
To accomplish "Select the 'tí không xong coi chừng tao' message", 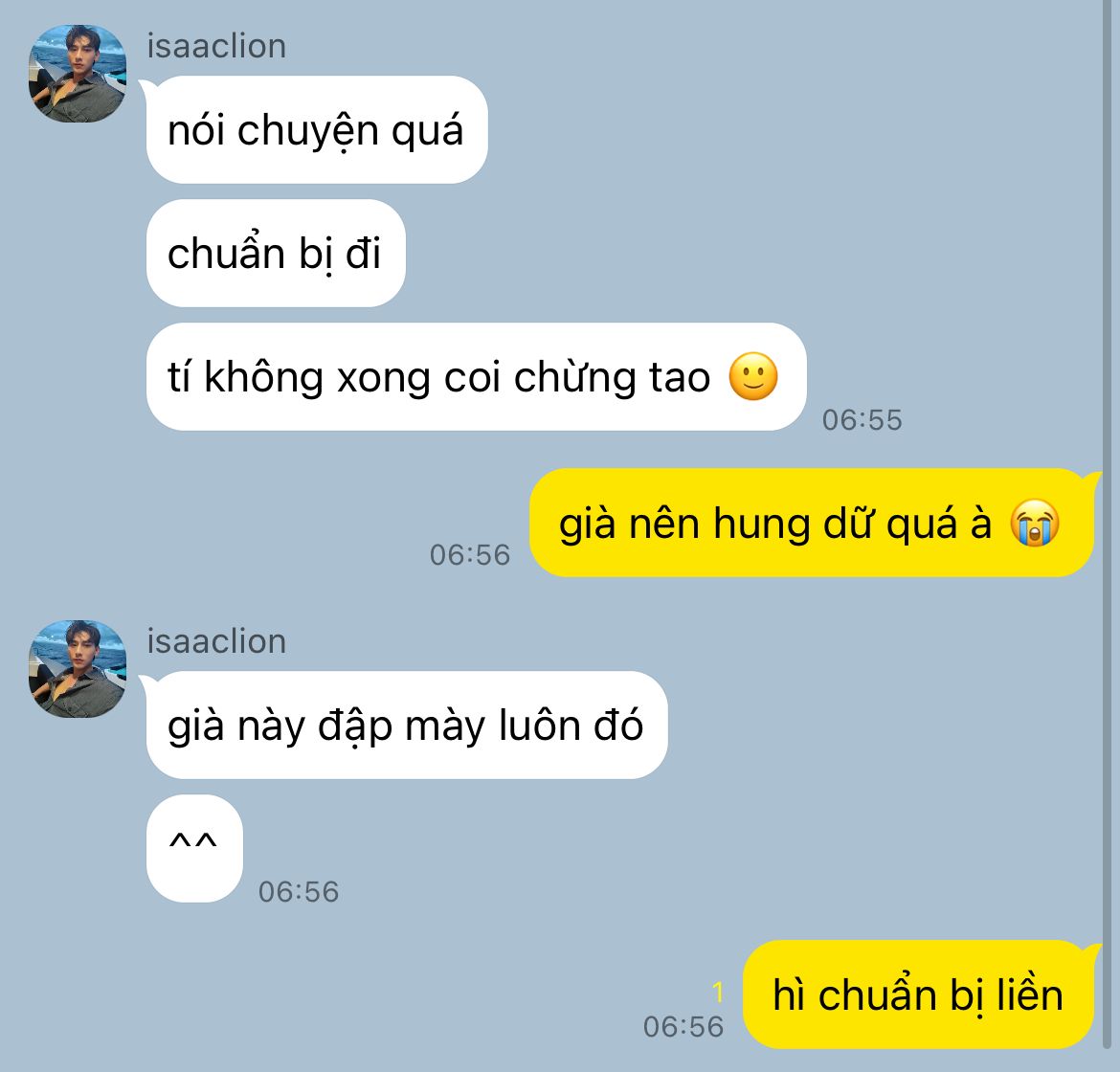I will point(477,377).
